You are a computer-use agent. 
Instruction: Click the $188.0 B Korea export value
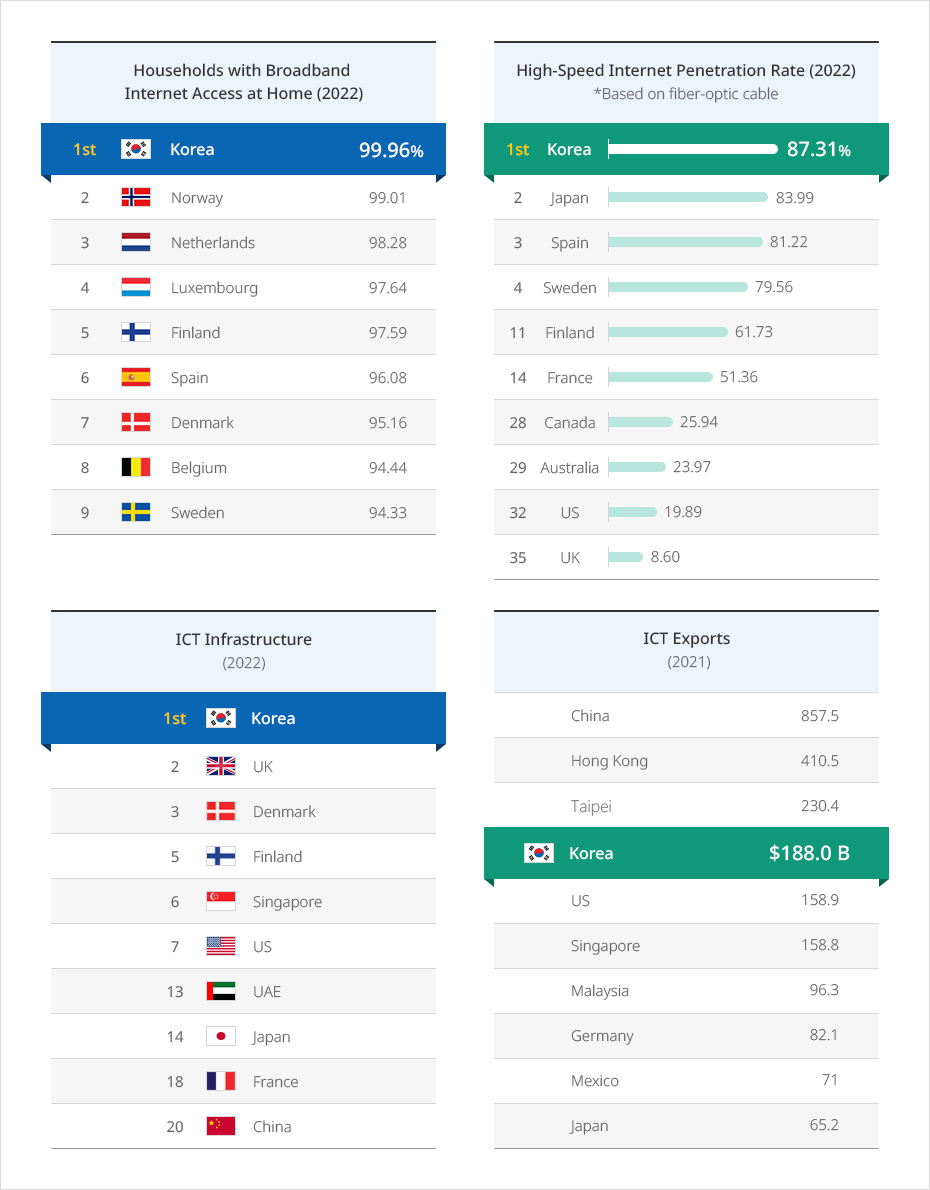[809, 853]
